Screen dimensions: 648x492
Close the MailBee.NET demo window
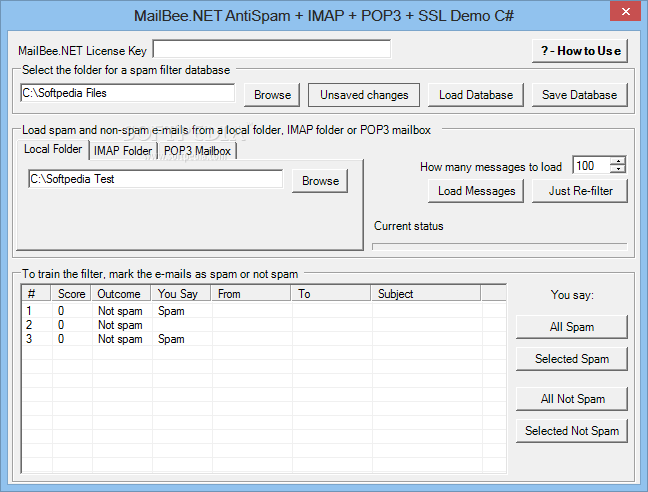point(626,11)
